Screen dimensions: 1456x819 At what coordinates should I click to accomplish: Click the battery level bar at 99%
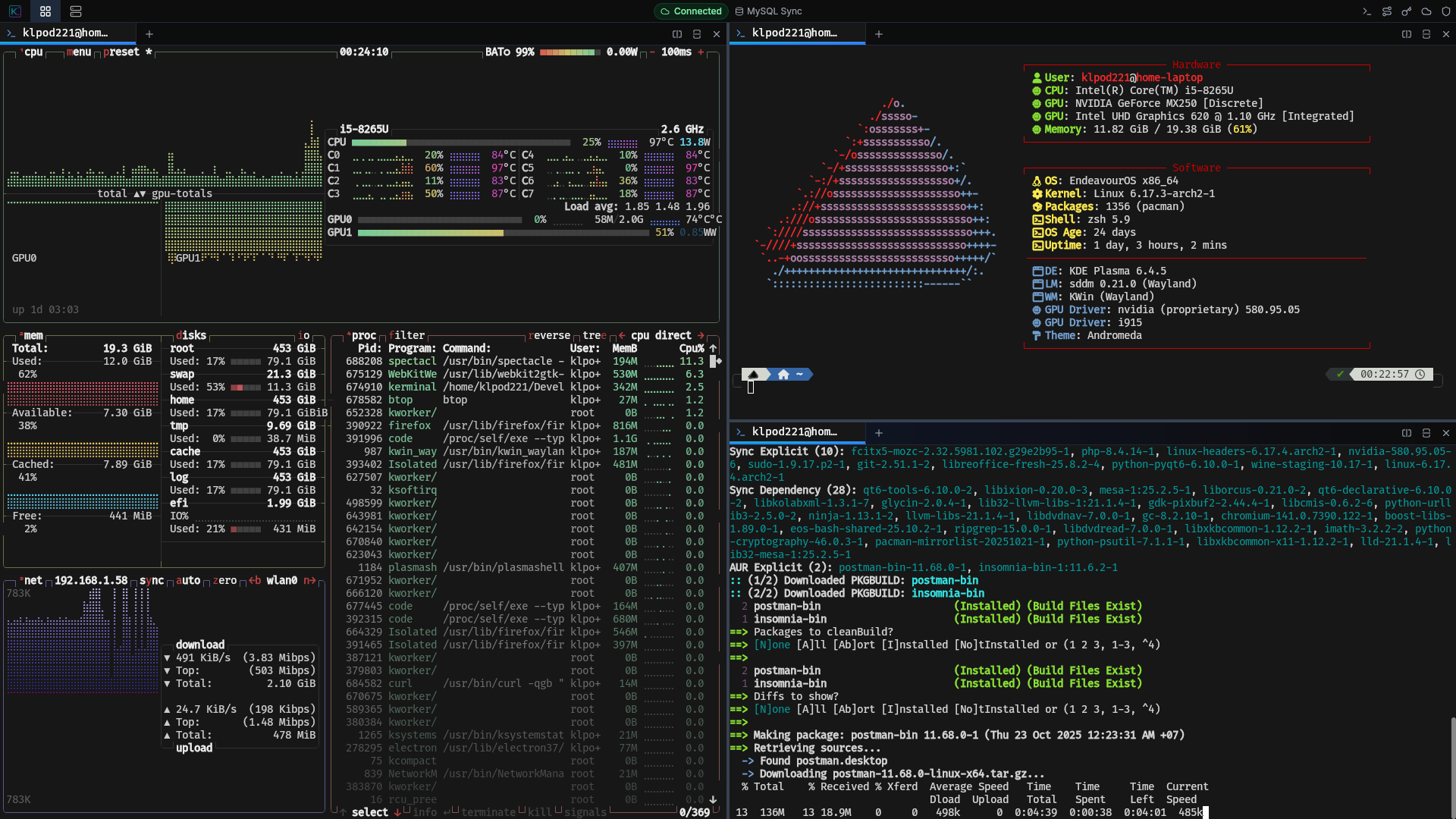(567, 52)
